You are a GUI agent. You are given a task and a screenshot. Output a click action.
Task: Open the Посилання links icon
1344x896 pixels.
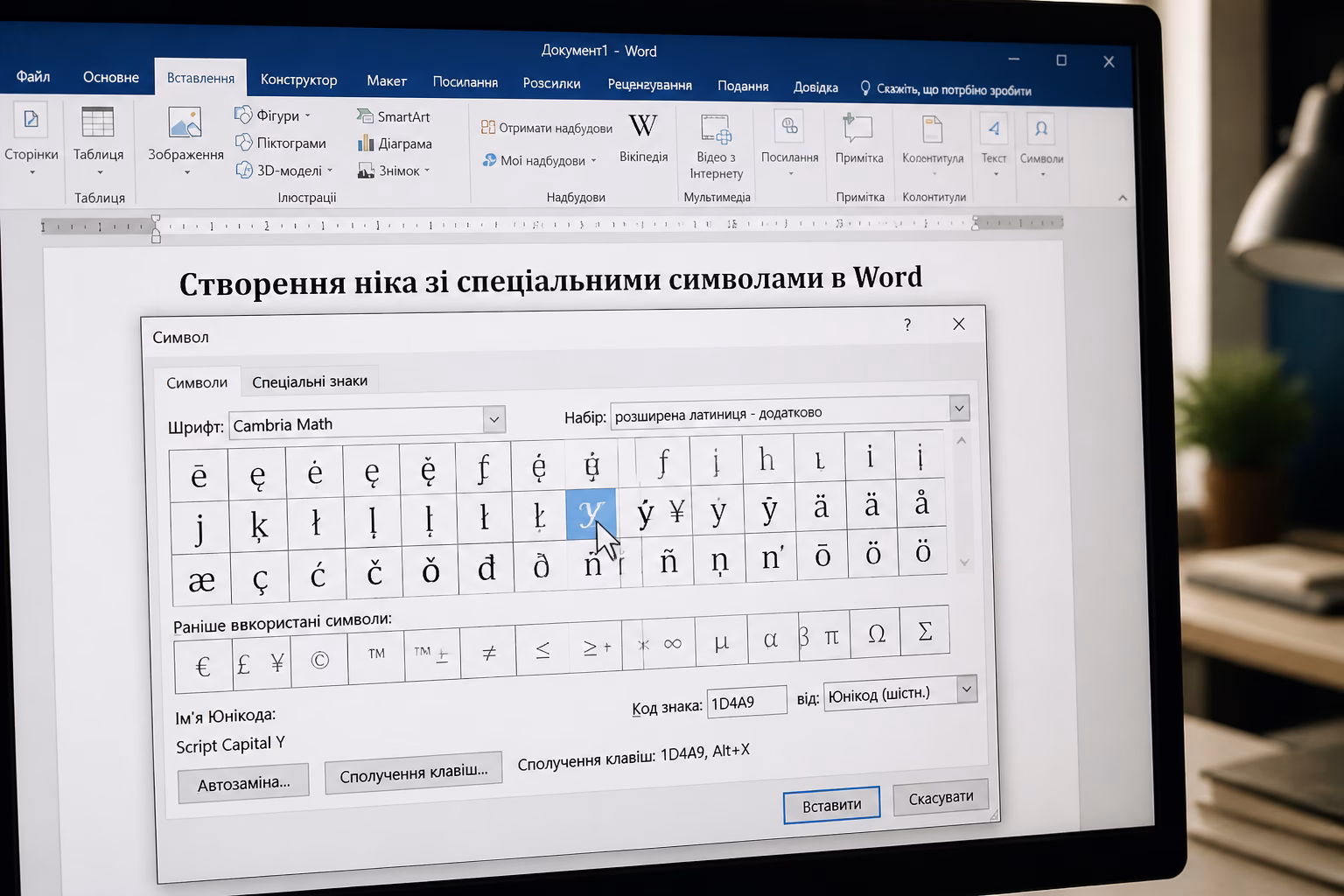pyautogui.click(x=789, y=127)
